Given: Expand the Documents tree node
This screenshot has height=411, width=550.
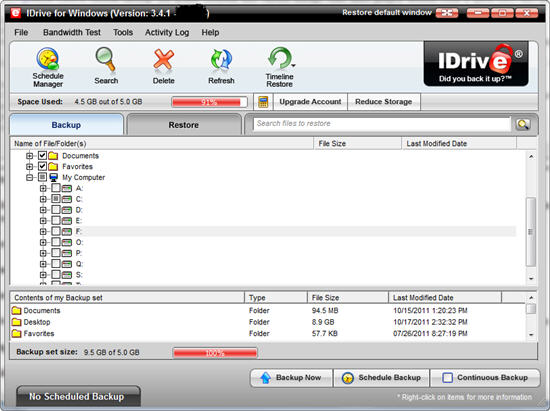Looking at the screenshot, I should coord(30,156).
